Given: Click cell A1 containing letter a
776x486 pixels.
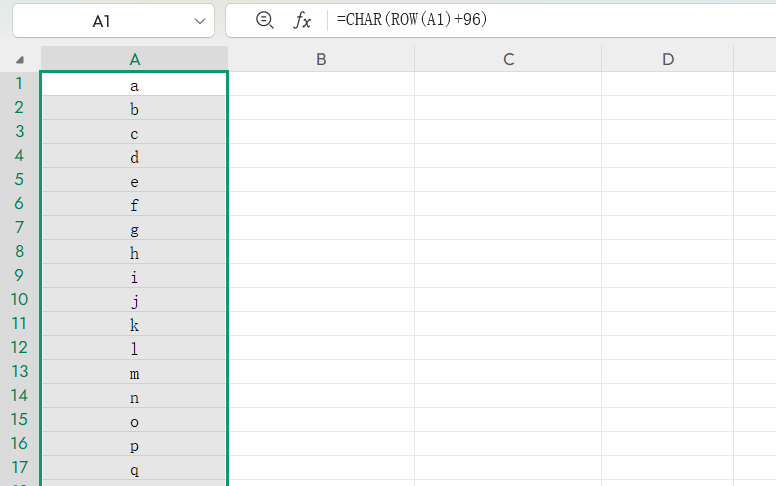Looking at the screenshot, I should [x=134, y=85].
